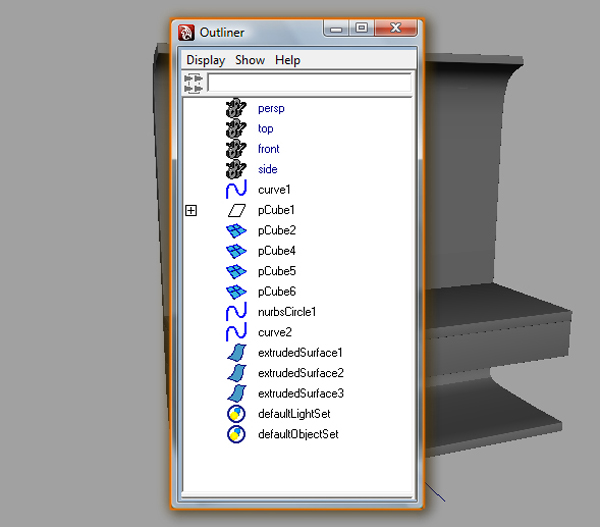
Task: Open the Help menu
Action: pos(288,60)
